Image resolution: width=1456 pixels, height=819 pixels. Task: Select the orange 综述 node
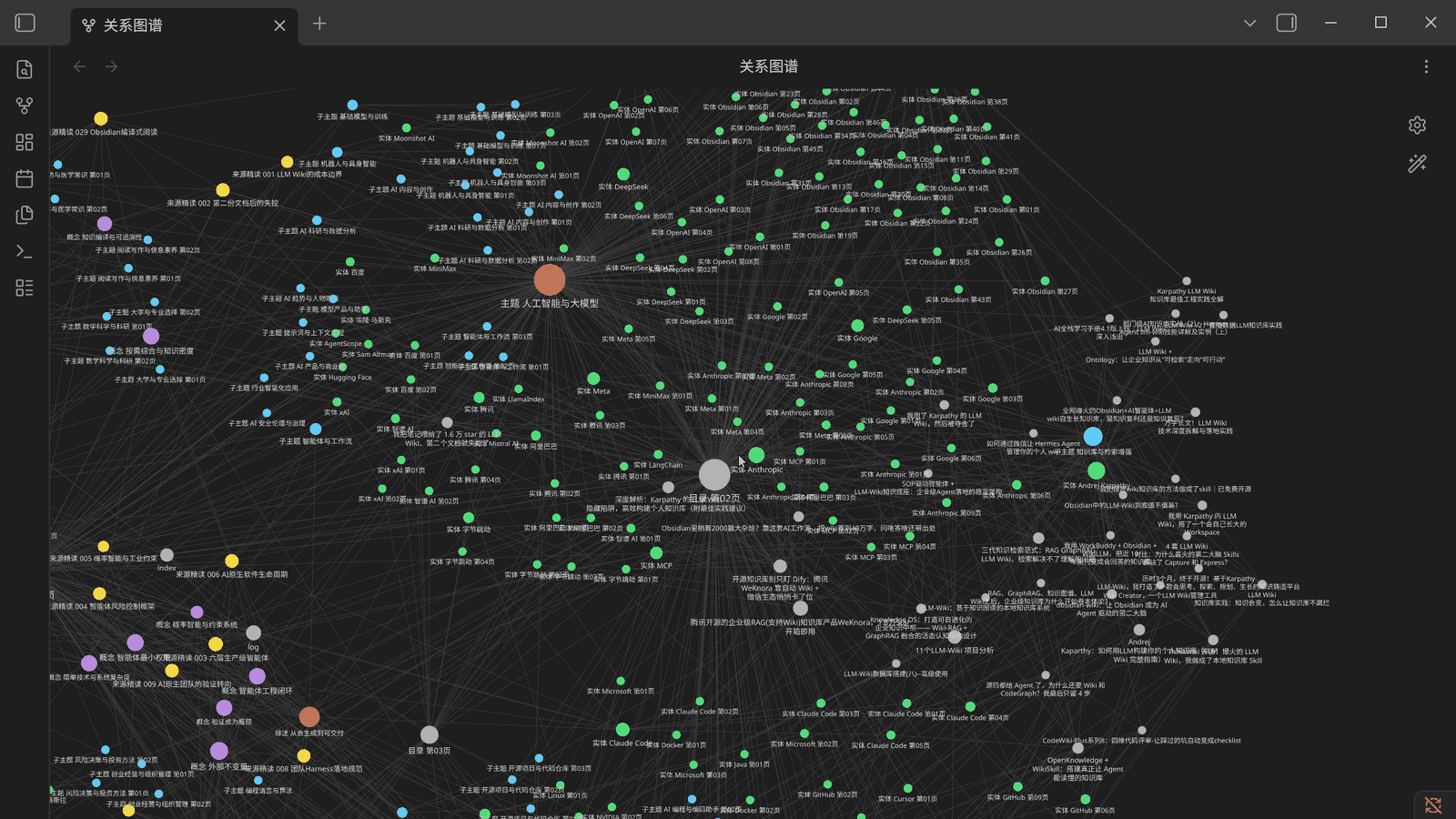309,717
